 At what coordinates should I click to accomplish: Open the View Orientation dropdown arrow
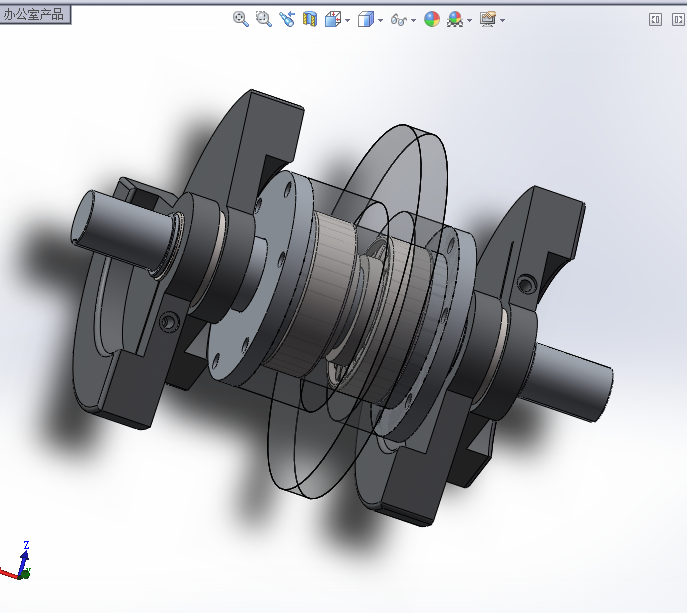[x=347, y=20]
